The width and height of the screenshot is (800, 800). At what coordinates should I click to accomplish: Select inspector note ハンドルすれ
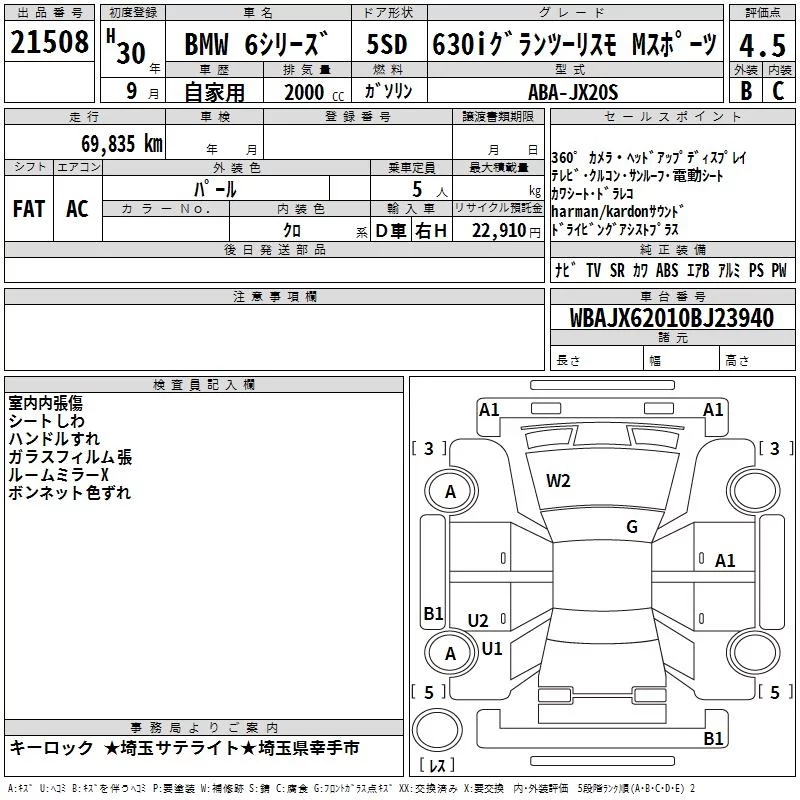click(54, 439)
